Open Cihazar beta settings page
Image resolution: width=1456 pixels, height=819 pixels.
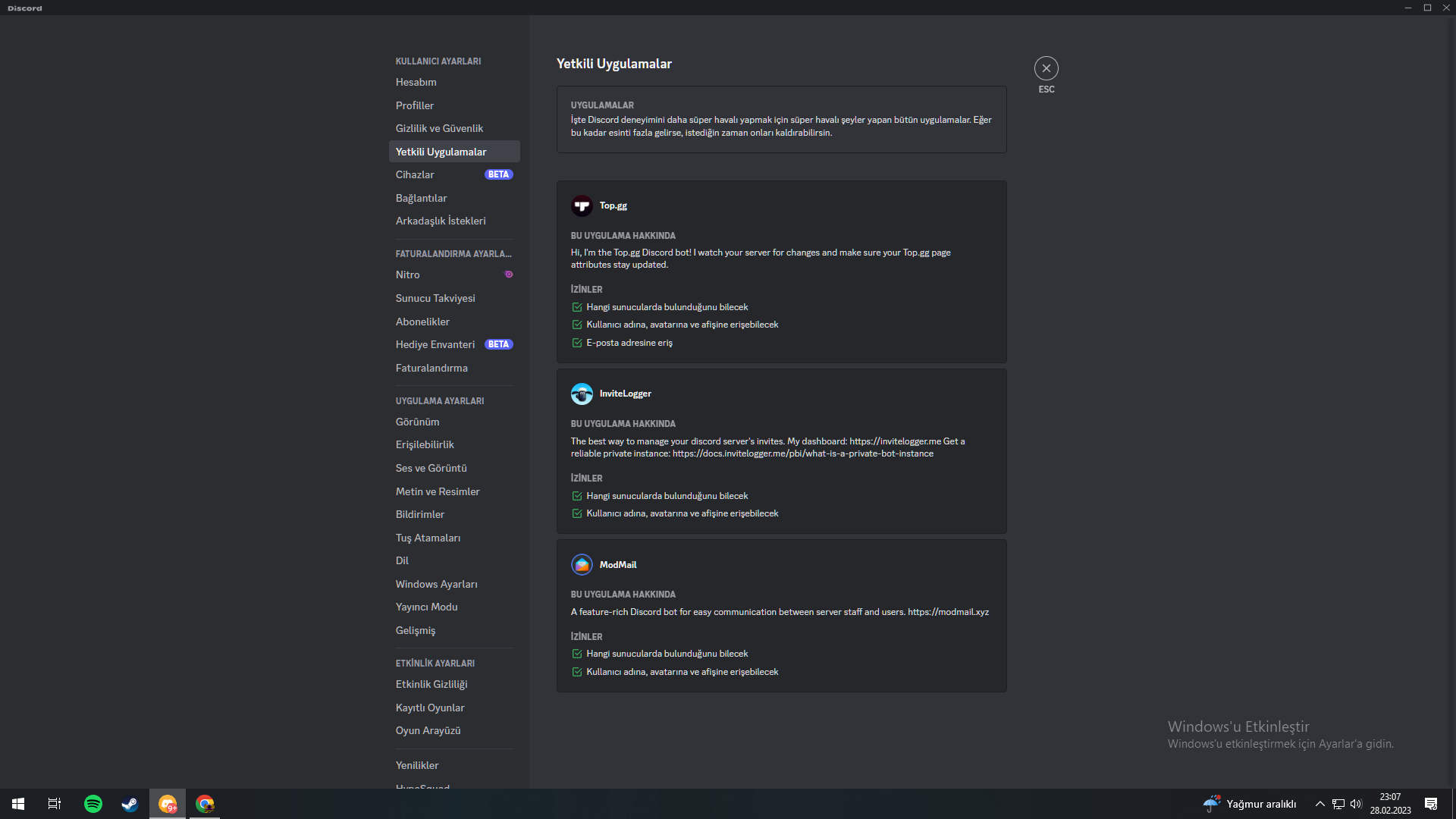tap(415, 174)
